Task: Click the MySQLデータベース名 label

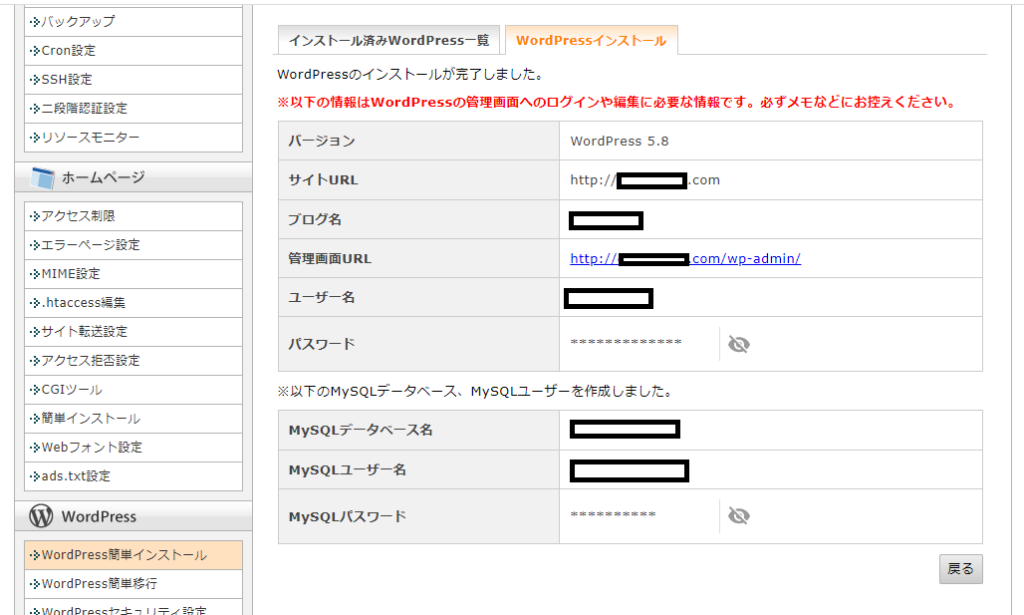Action: pyautogui.click(x=360, y=430)
